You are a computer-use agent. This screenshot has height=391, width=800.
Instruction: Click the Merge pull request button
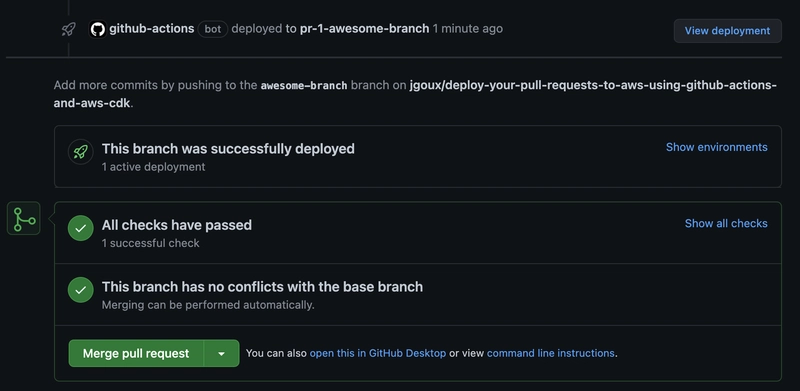pos(136,353)
